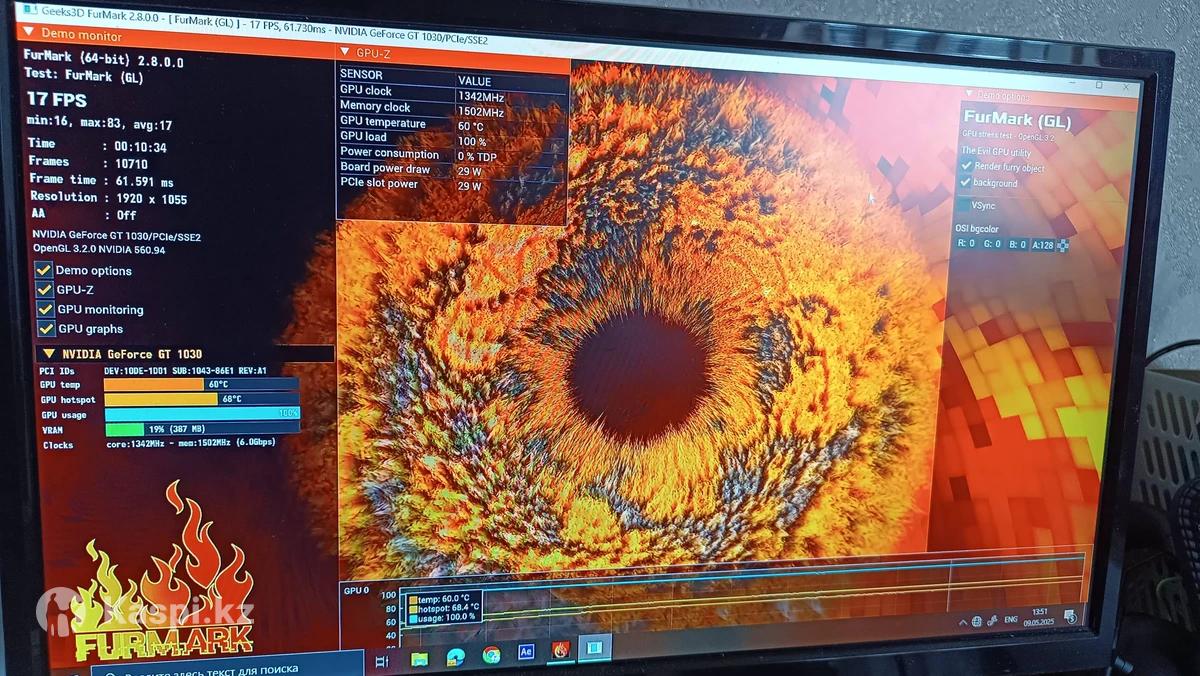Click the Time 00:10:34 row
1200x676 pixels.
point(98,146)
